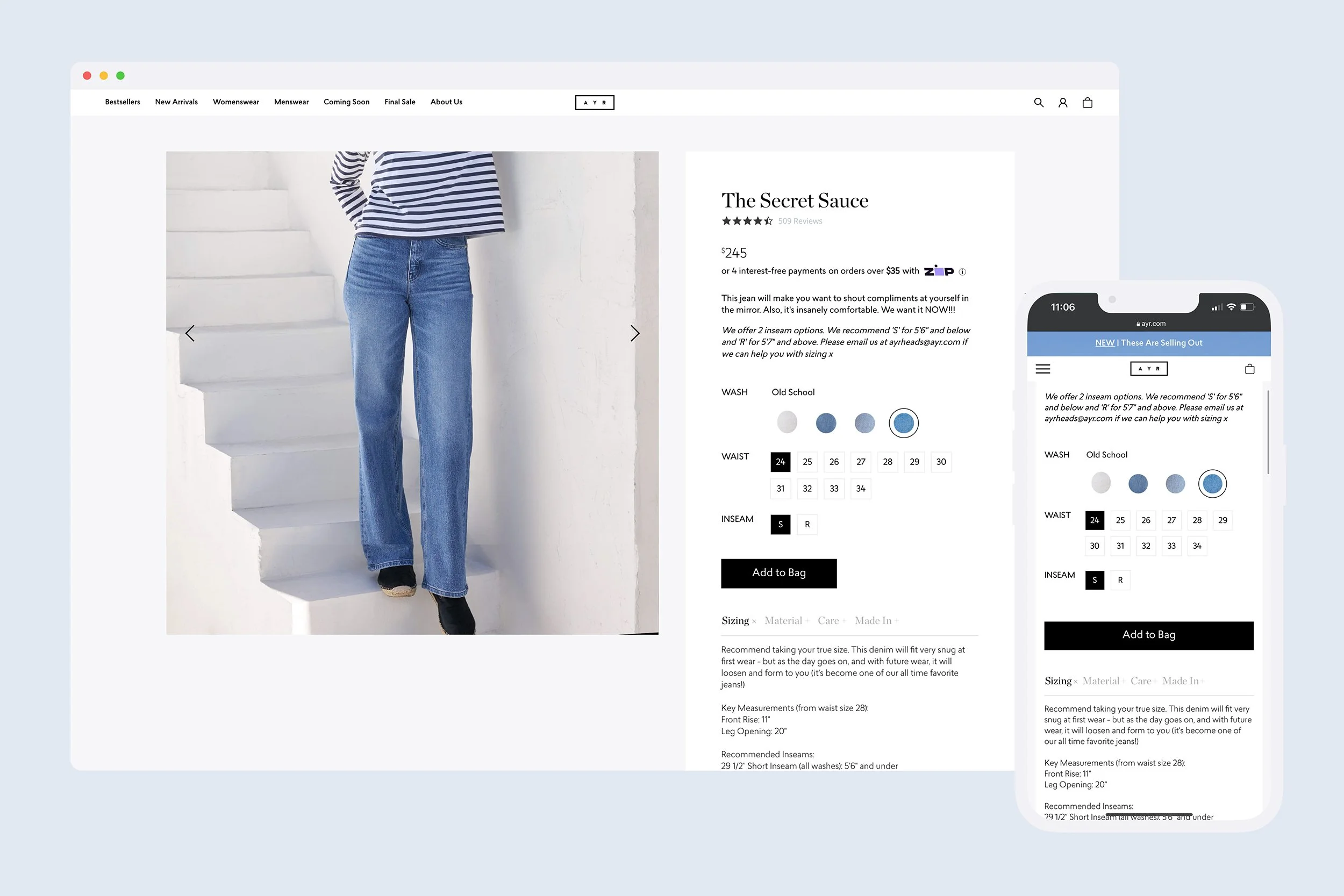Viewport: 1344px width, 896px height.
Task: Open the mobile hamburger menu
Action: point(1042,369)
